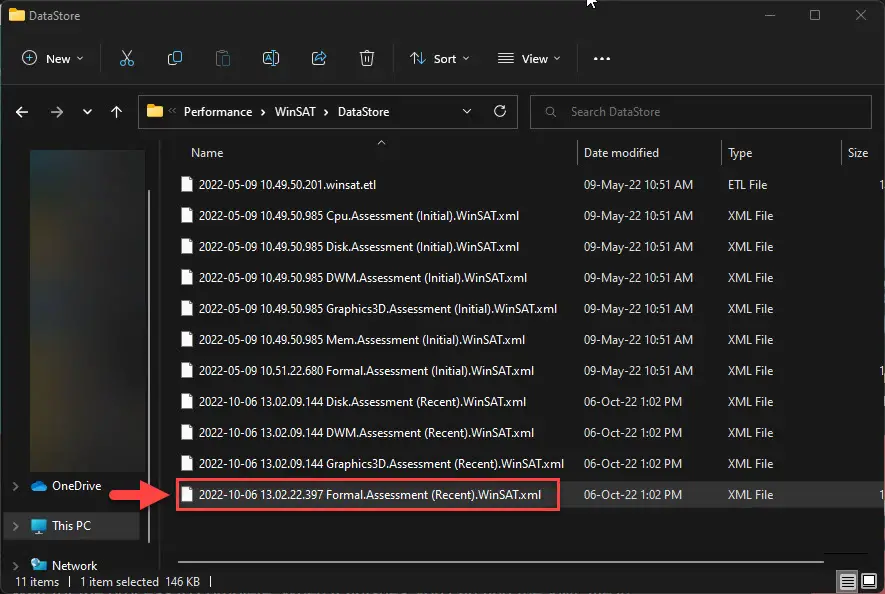Select Graphics3D.Assessment (Initial).WinSAT.xml file
885x594 pixels.
[x=378, y=309]
